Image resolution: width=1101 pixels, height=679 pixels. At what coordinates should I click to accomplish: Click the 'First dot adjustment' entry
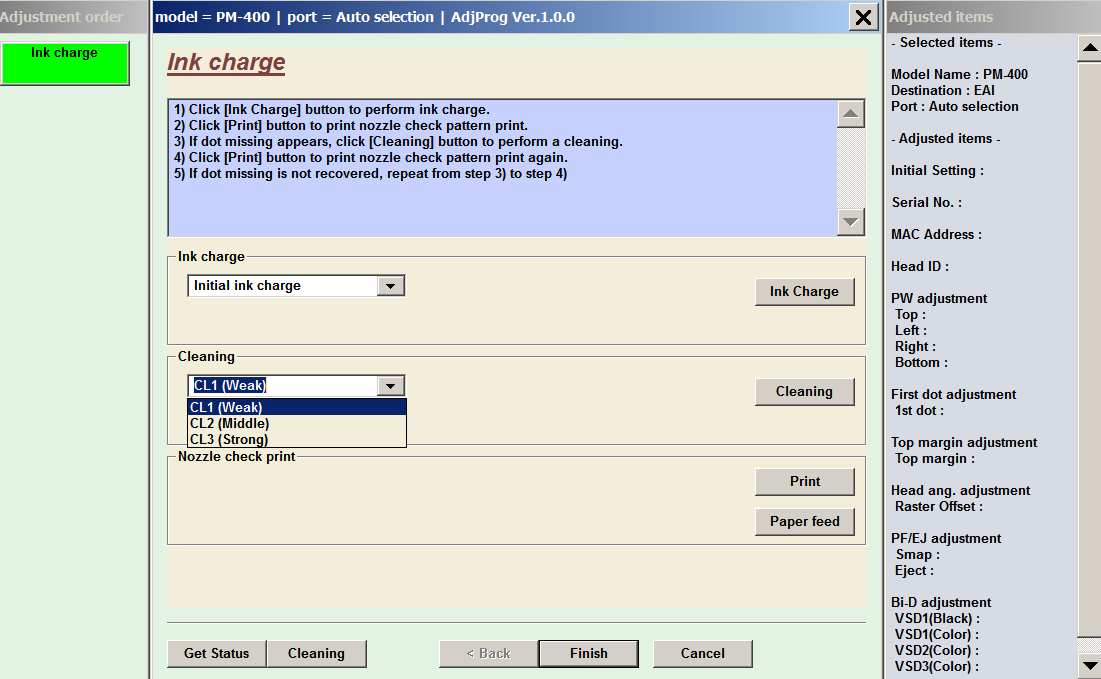pos(954,395)
